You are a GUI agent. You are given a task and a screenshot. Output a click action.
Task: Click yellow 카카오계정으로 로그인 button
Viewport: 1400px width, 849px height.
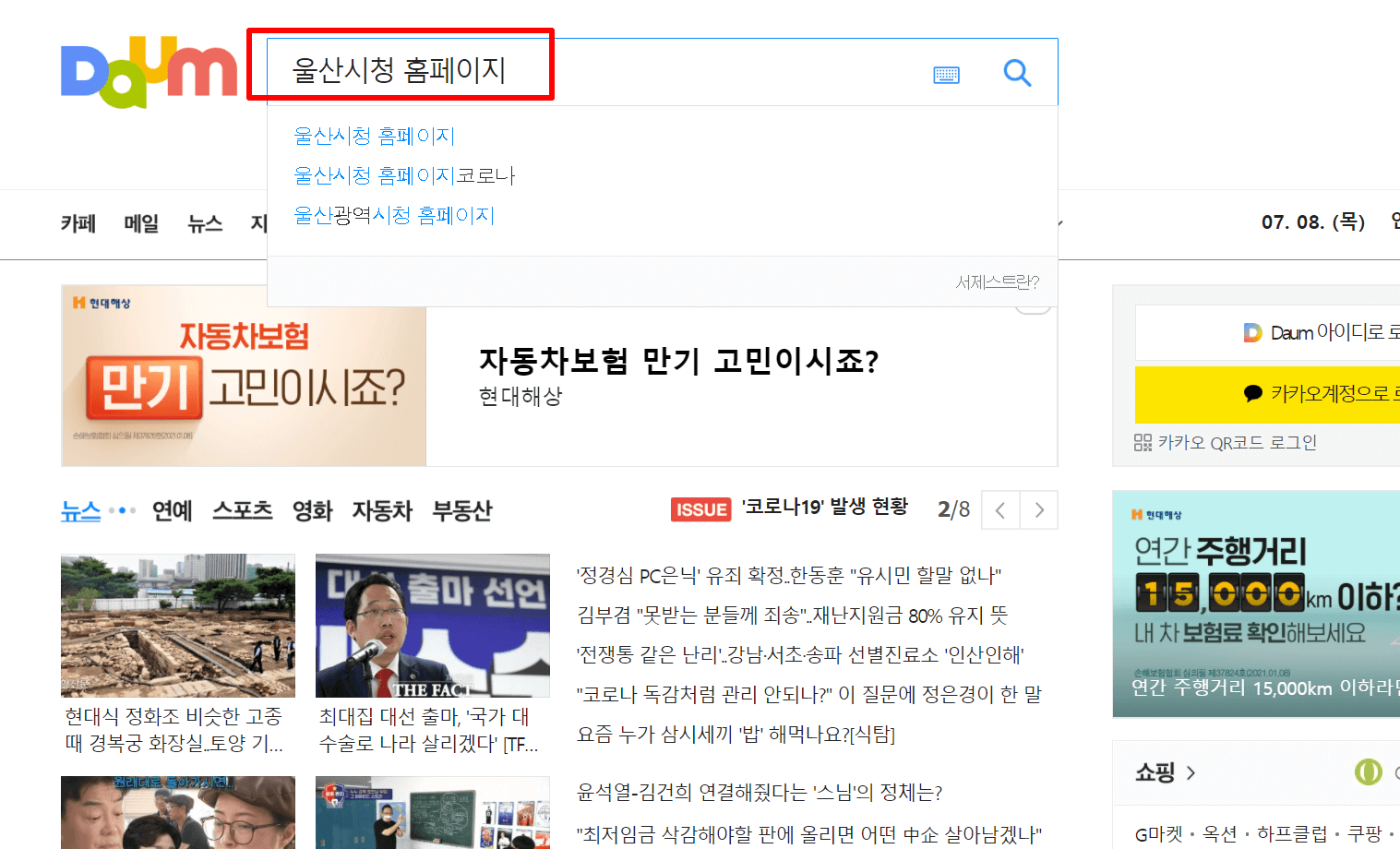1268,395
